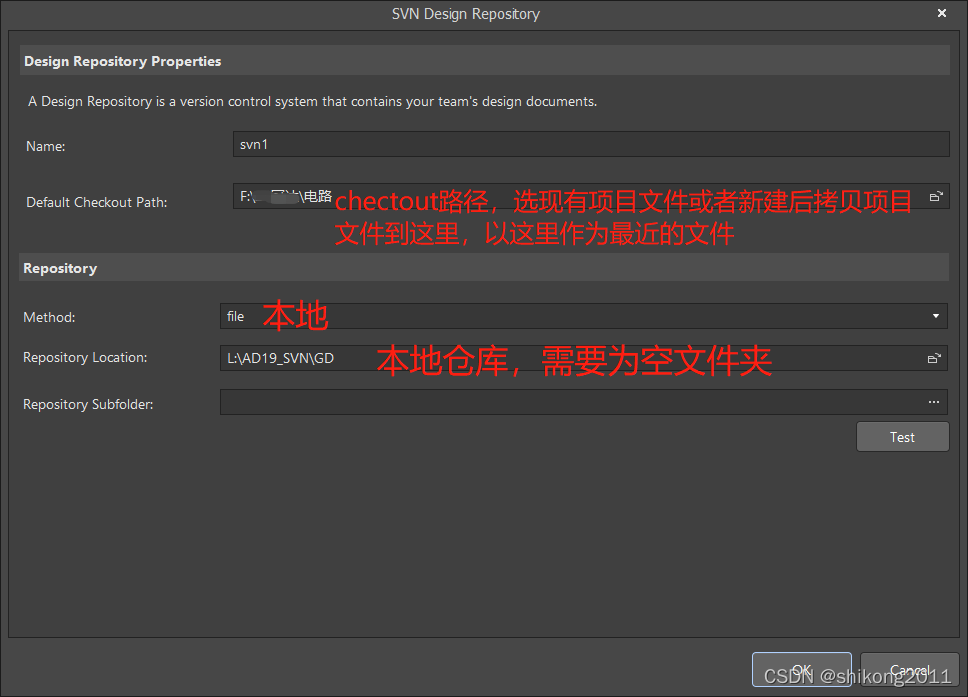
Task: Open the Method combo box showing "file"
Action: [x=580, y=317]
